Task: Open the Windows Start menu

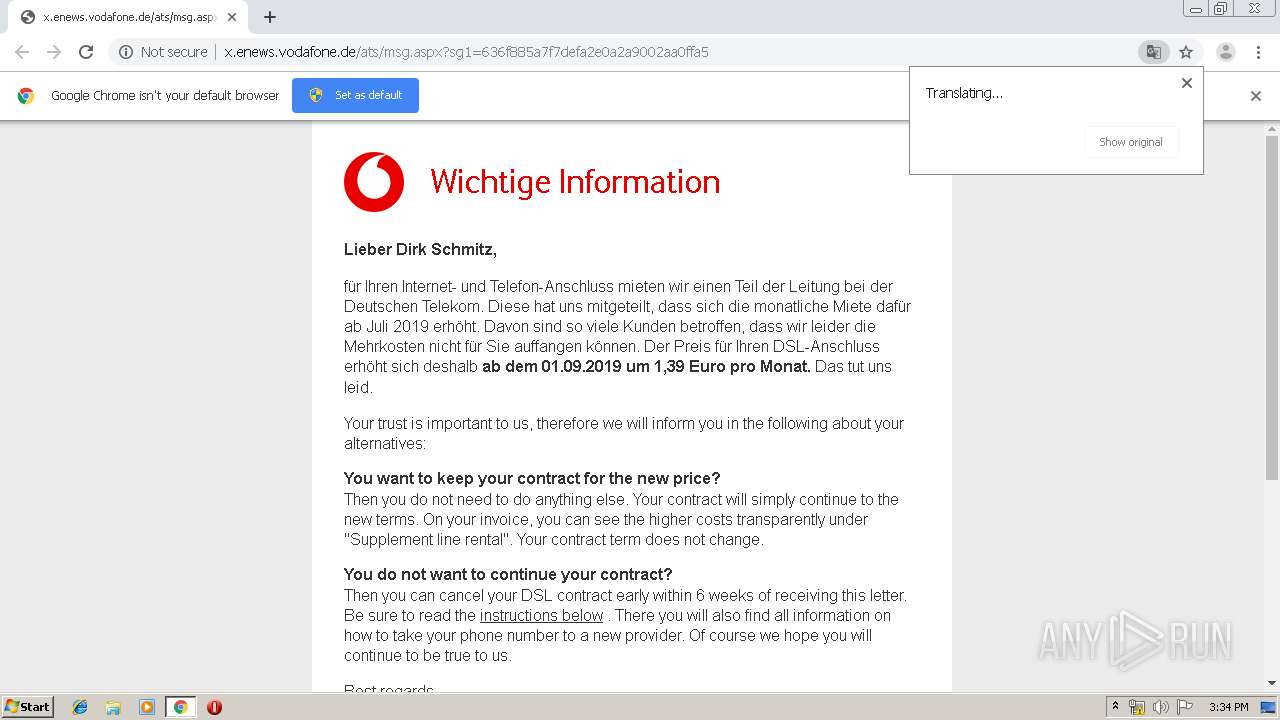Action: pos(27,707)
